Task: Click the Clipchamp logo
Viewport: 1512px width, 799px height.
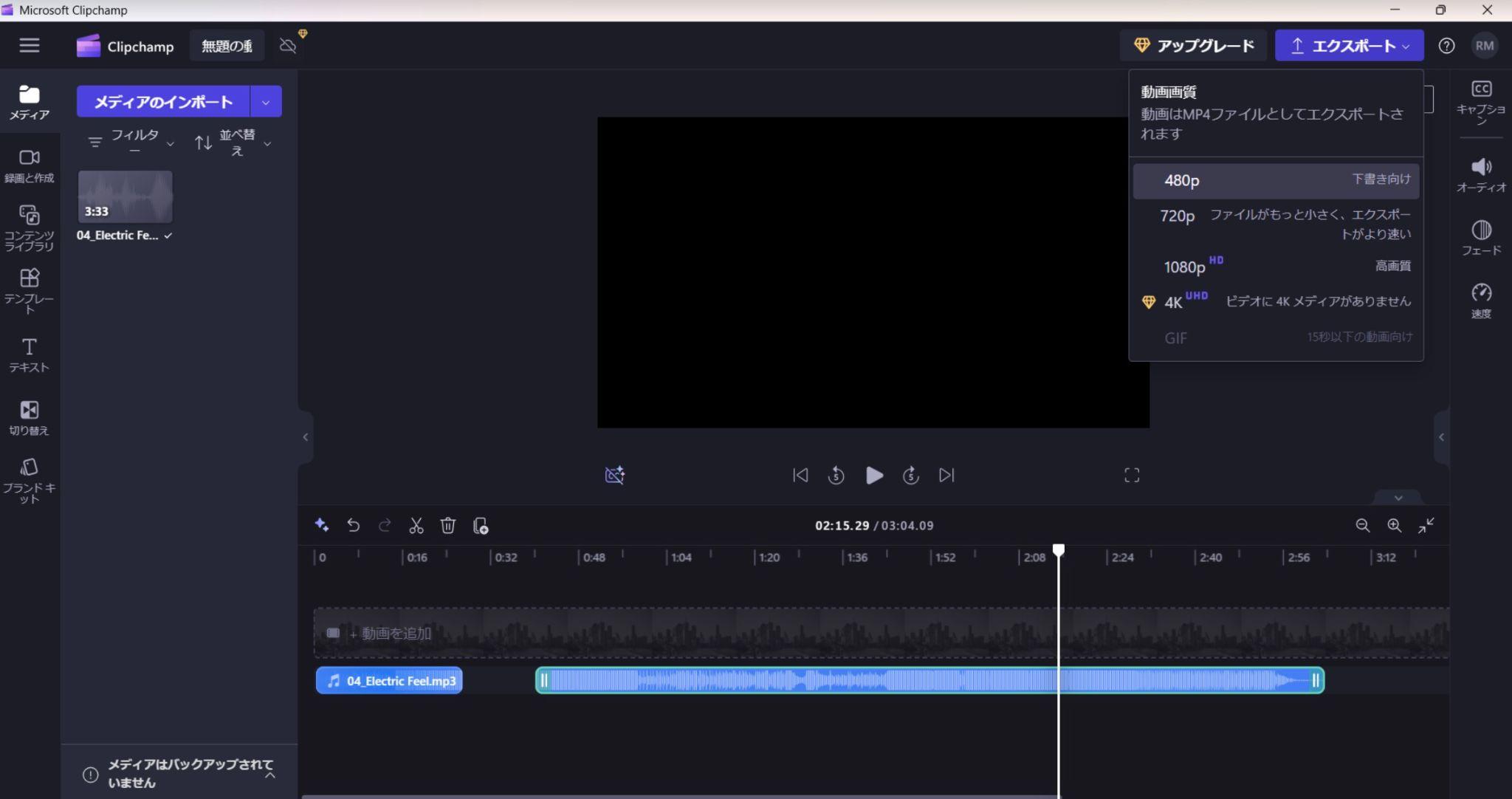Action: [125, 46]
